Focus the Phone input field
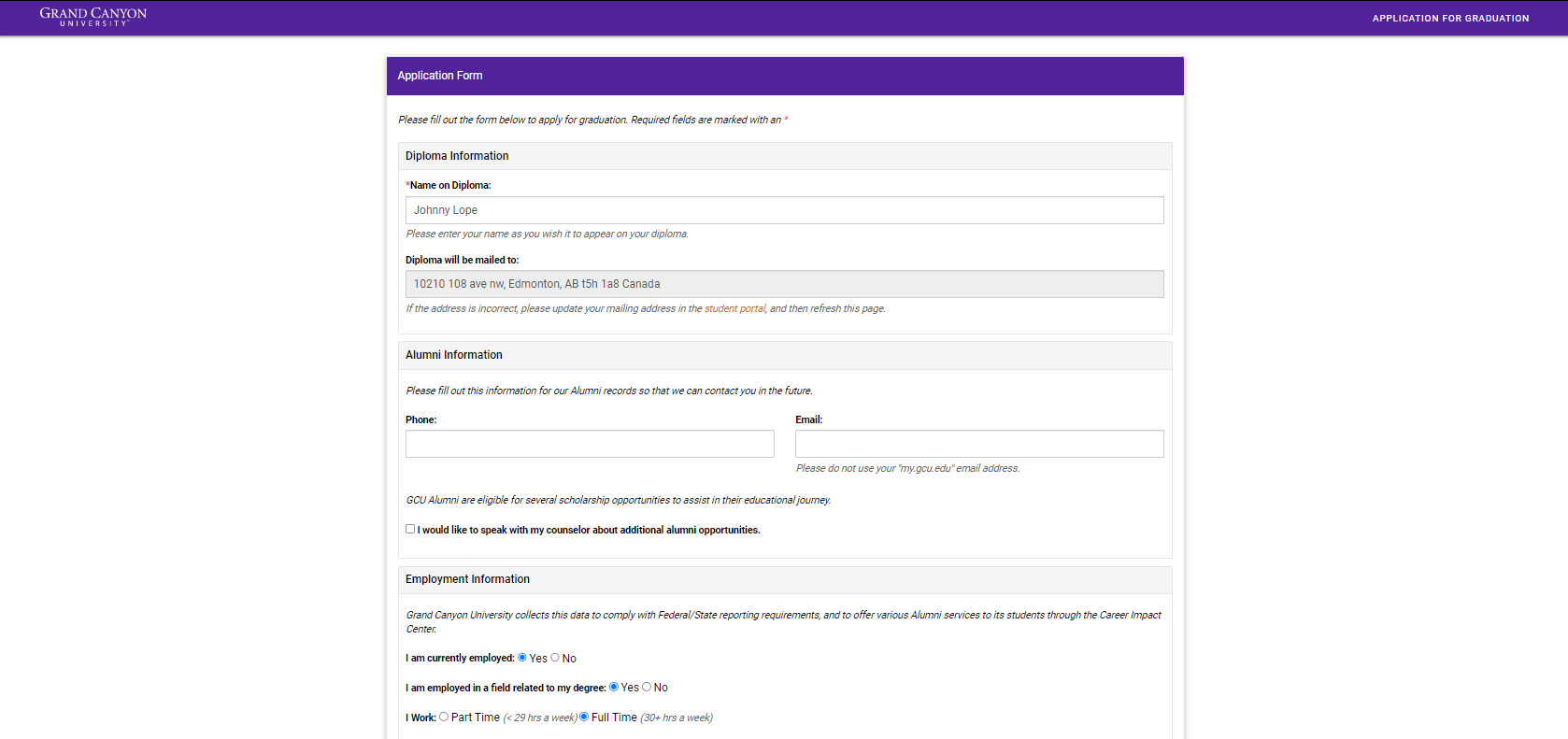The width and height of the screenshot is (1568, 739). 590,444
